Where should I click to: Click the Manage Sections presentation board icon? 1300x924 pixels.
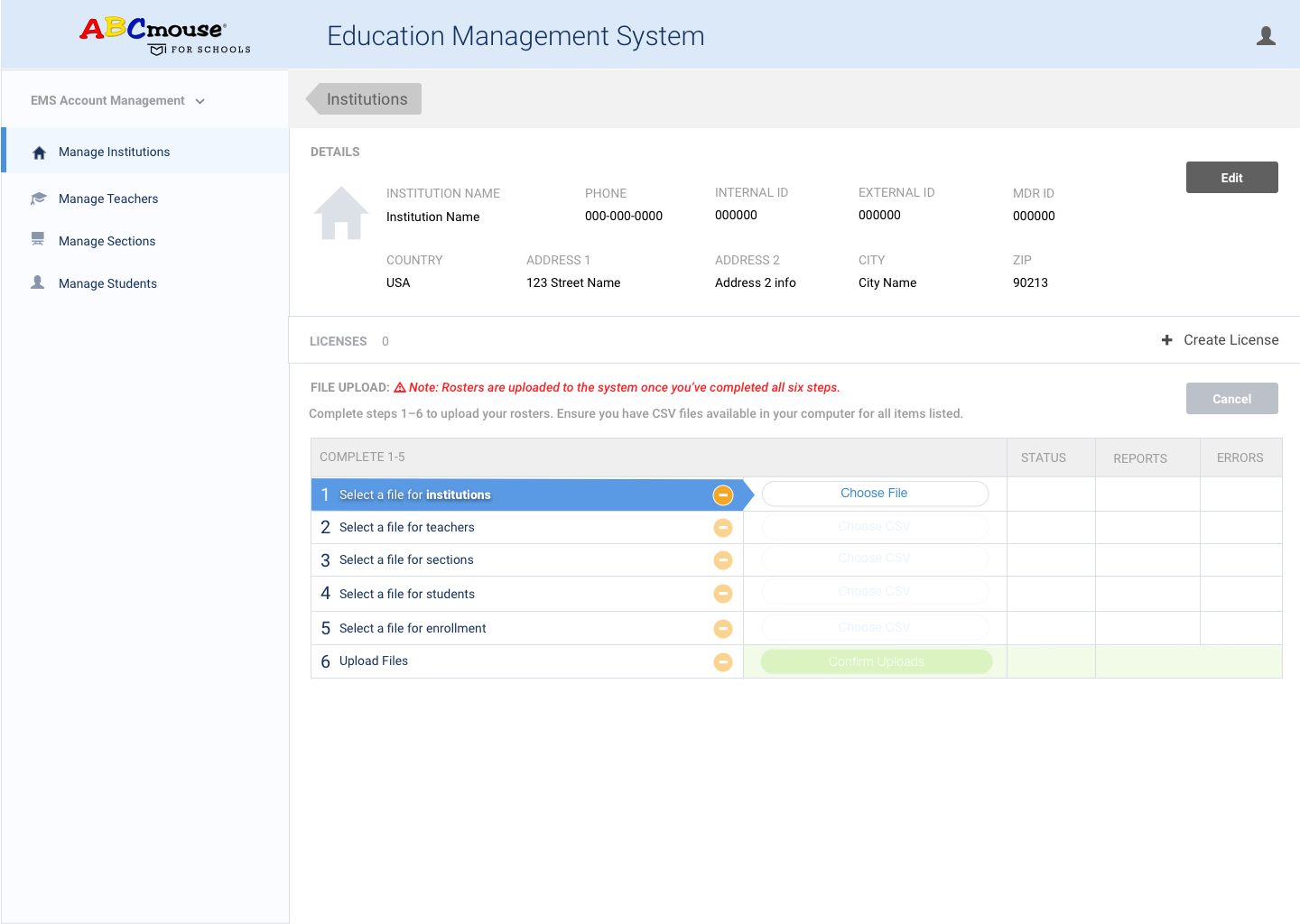click(x=38, y=239)
